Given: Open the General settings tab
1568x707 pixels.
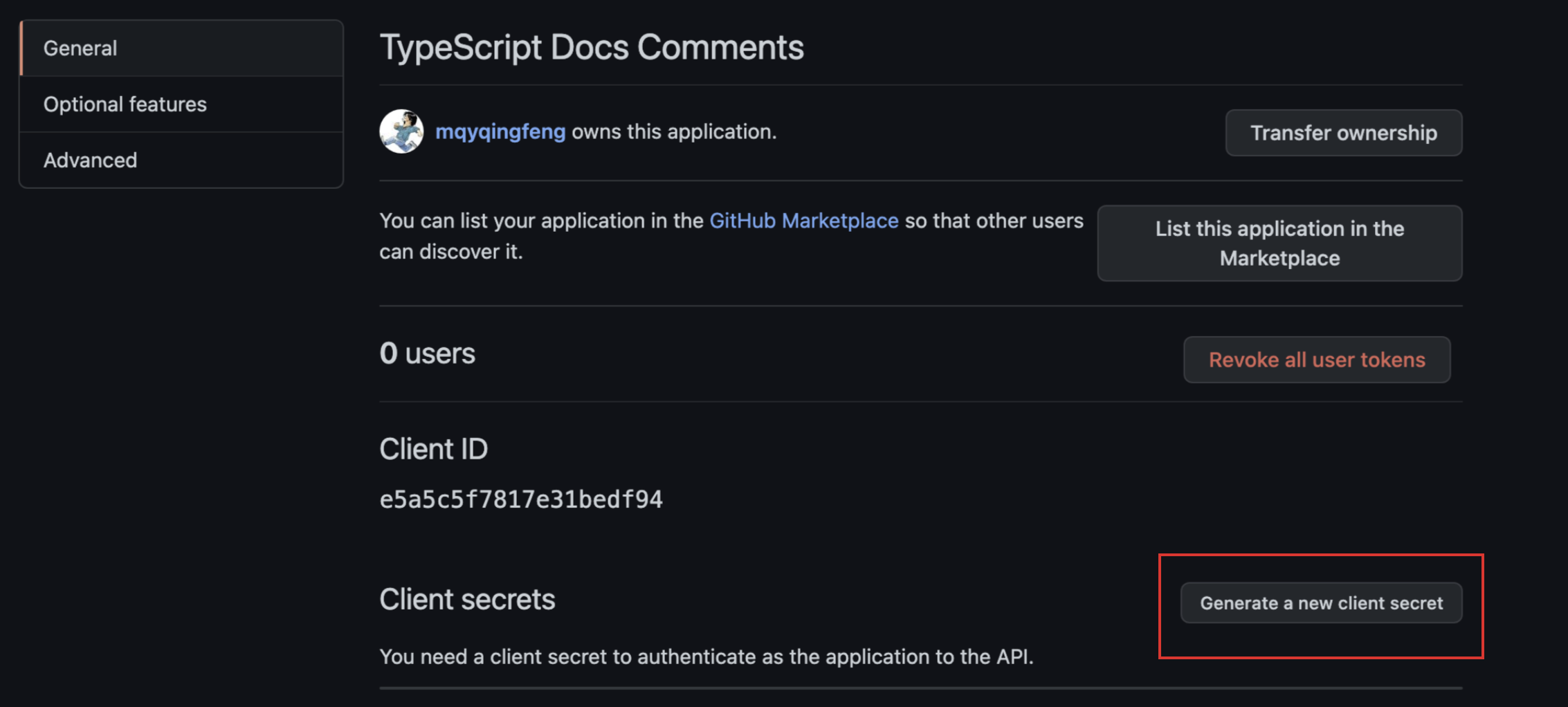Looking at the screenshot, I should pos(181,48).
